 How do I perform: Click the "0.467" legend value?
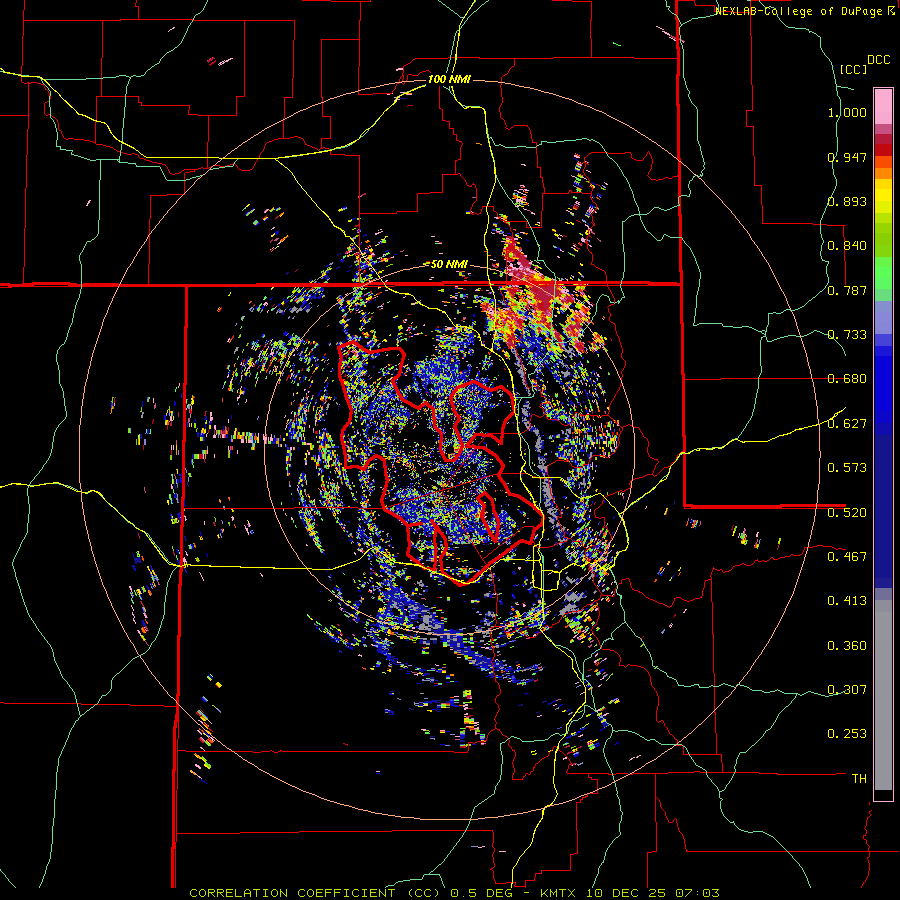847,557
